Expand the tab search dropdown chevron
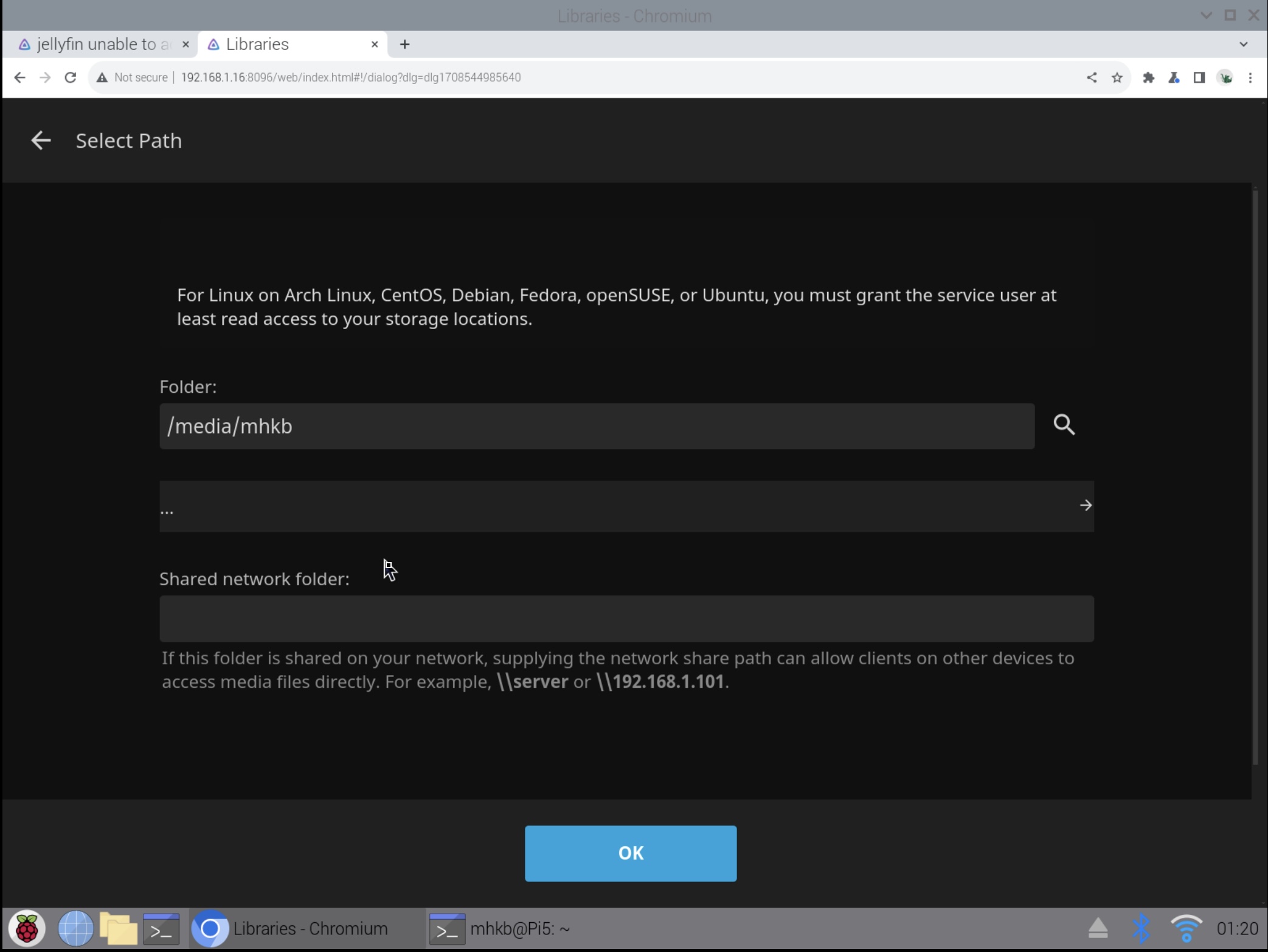This screenshot has width=1268, height=952. click(x=1243, y=44)
